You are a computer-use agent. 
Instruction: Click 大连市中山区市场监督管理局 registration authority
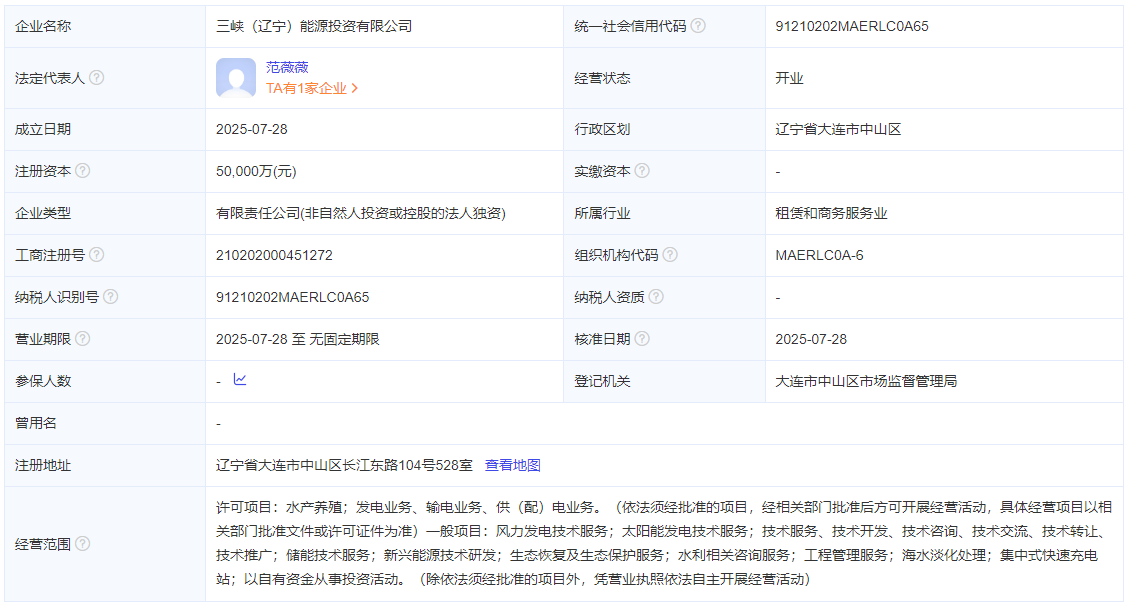pyautogui.click(x=866, y=382)
